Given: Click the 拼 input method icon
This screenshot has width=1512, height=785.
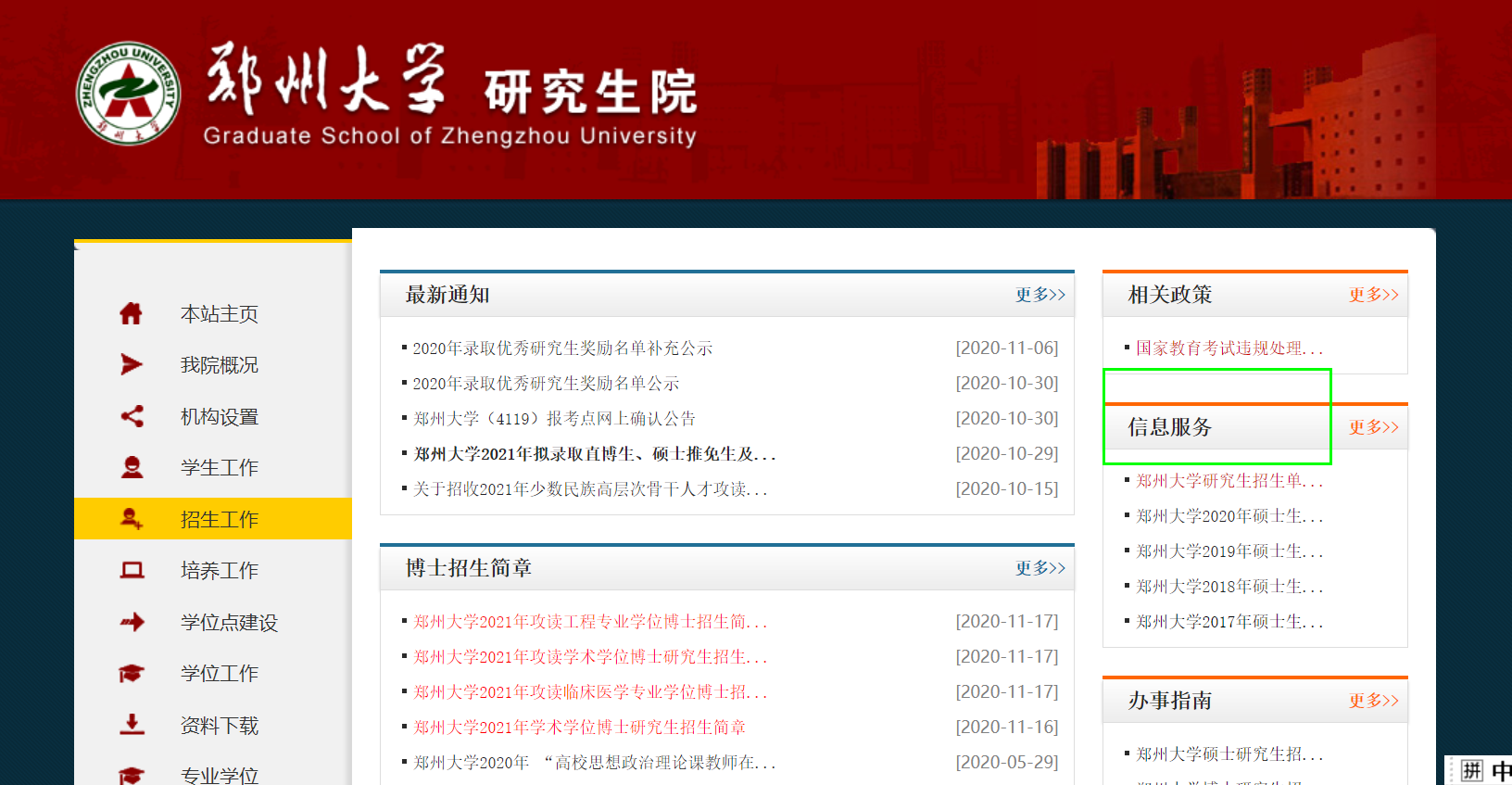Looking at the screenshot, I should pyautogui.click(x=1472, y=771).
